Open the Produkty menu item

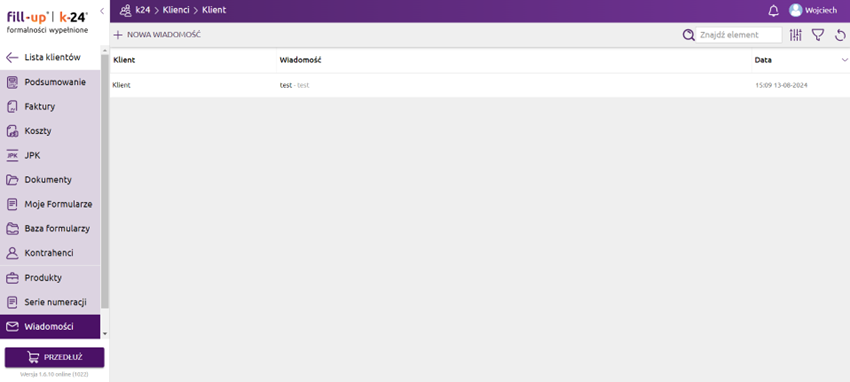(x=50, y=278)
